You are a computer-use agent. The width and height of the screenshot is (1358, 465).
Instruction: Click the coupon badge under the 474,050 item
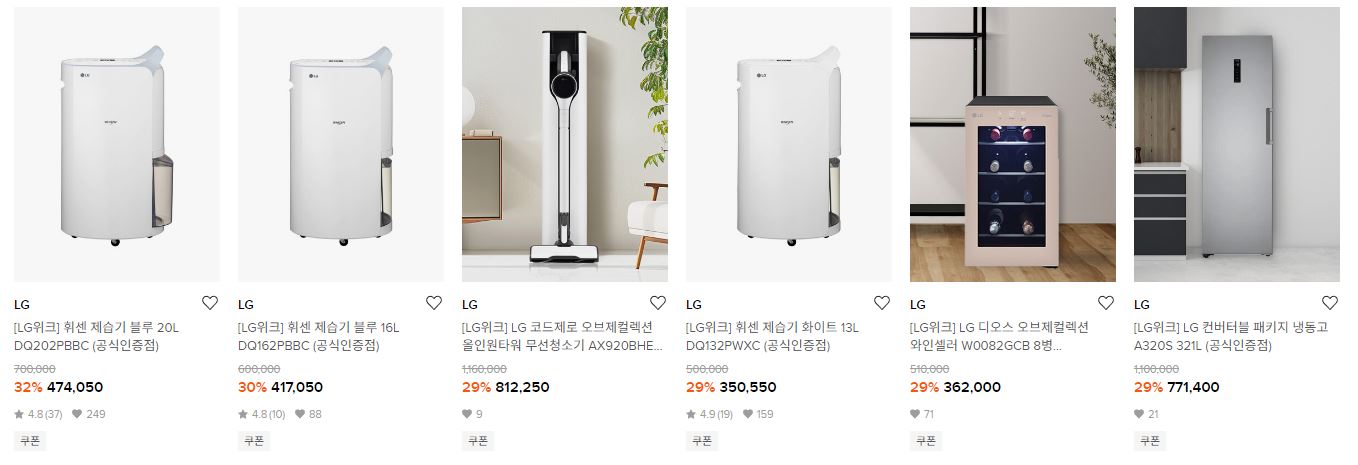coord(30,440)
